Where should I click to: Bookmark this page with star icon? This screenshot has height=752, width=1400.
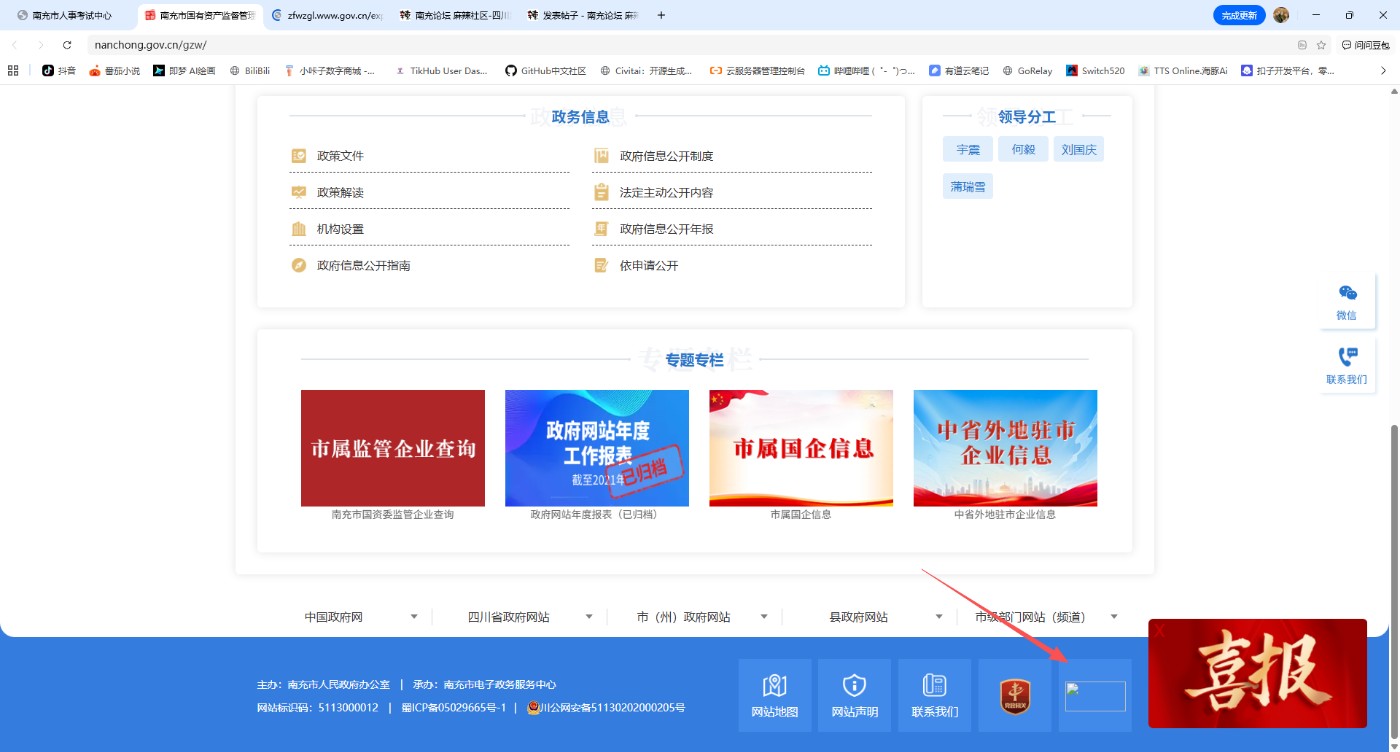[1321, 45]
